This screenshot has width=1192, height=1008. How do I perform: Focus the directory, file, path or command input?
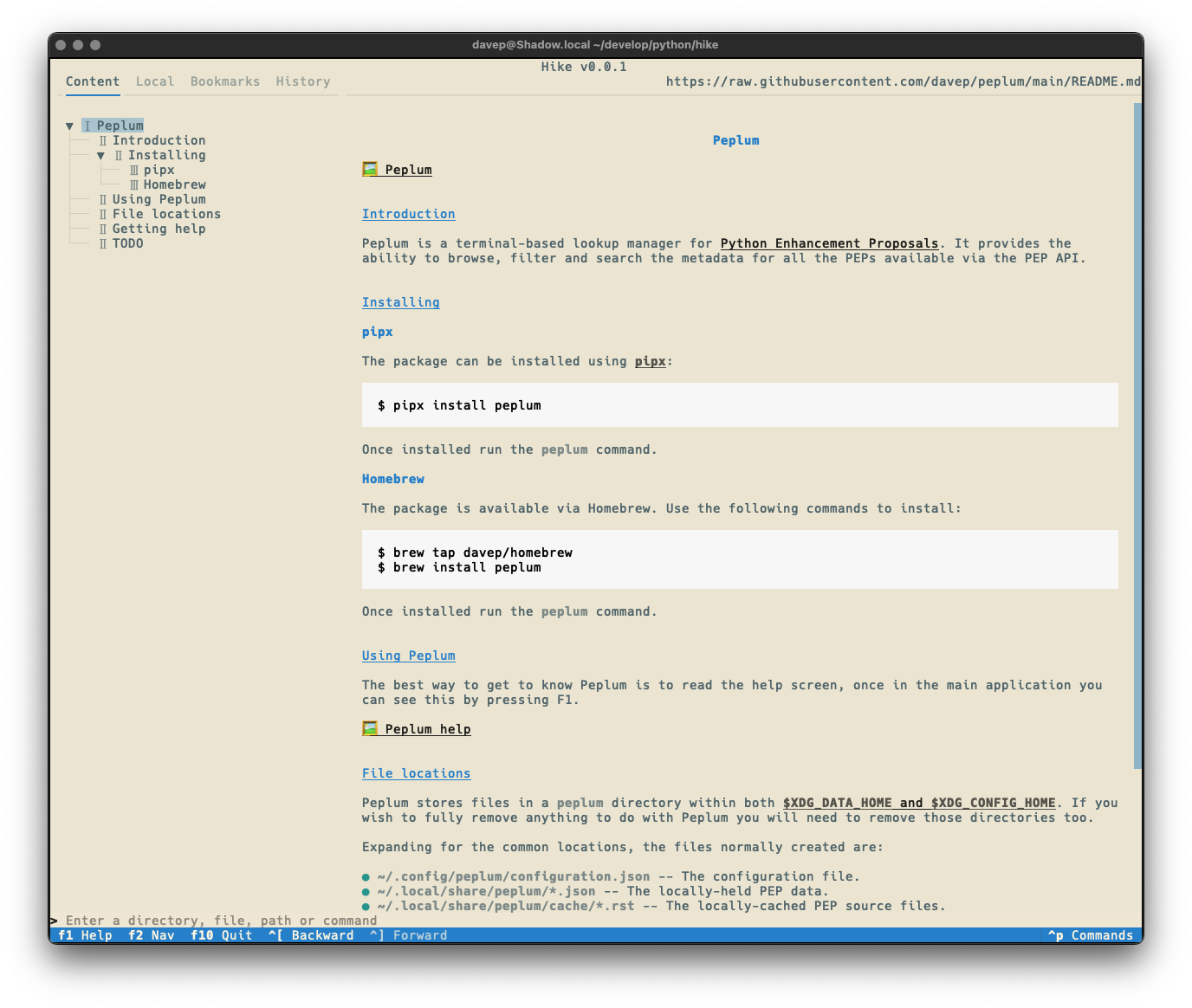point(347,921)
